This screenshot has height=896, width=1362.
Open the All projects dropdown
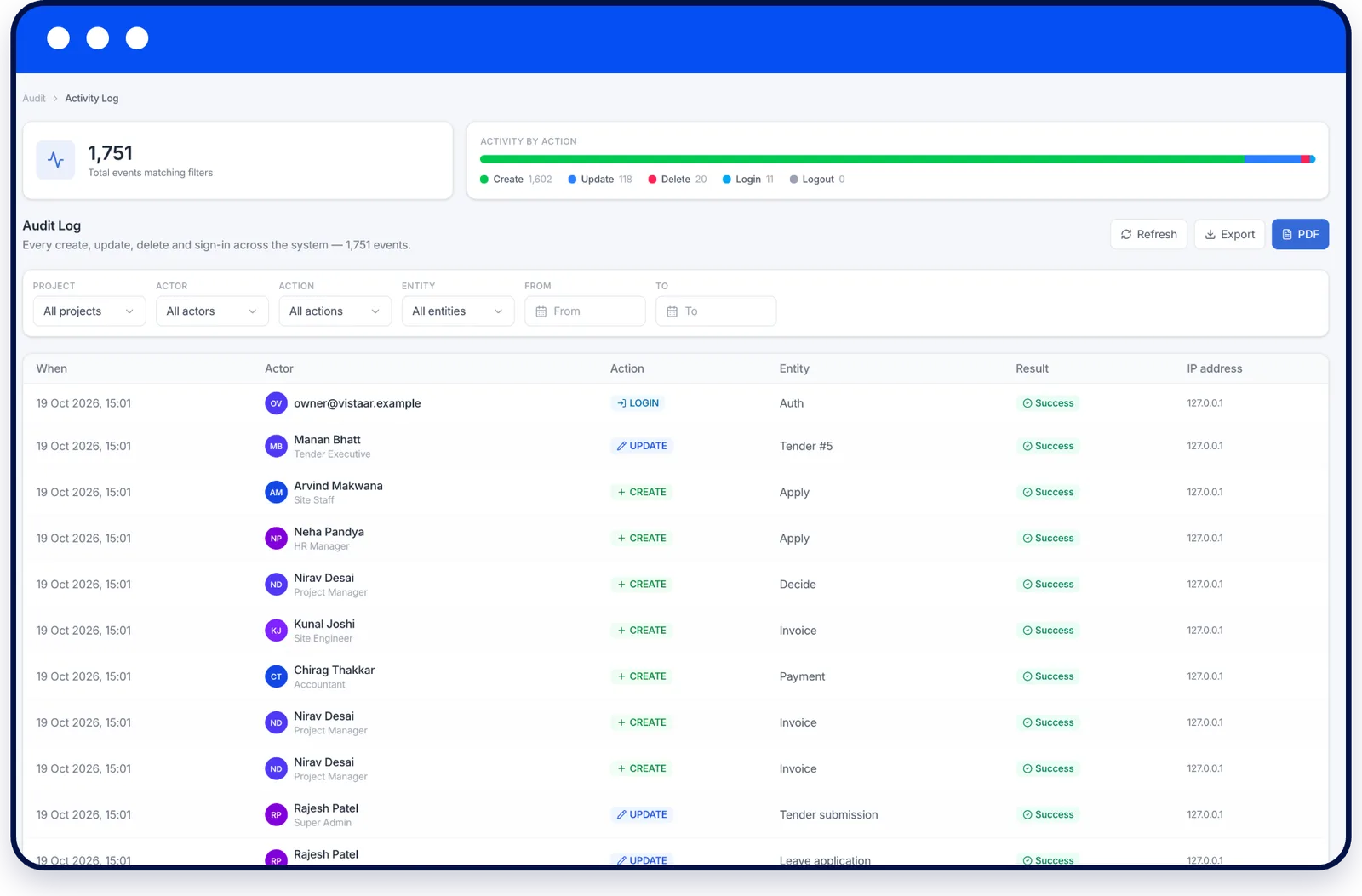[x=89, y=311]
